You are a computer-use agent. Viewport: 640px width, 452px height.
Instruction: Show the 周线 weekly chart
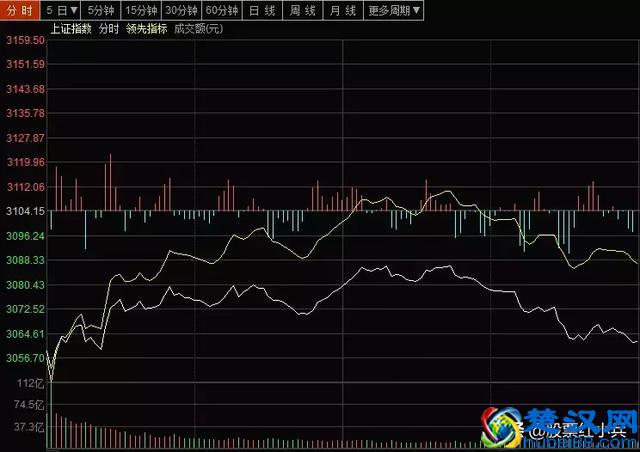click(x=303, y=10)
